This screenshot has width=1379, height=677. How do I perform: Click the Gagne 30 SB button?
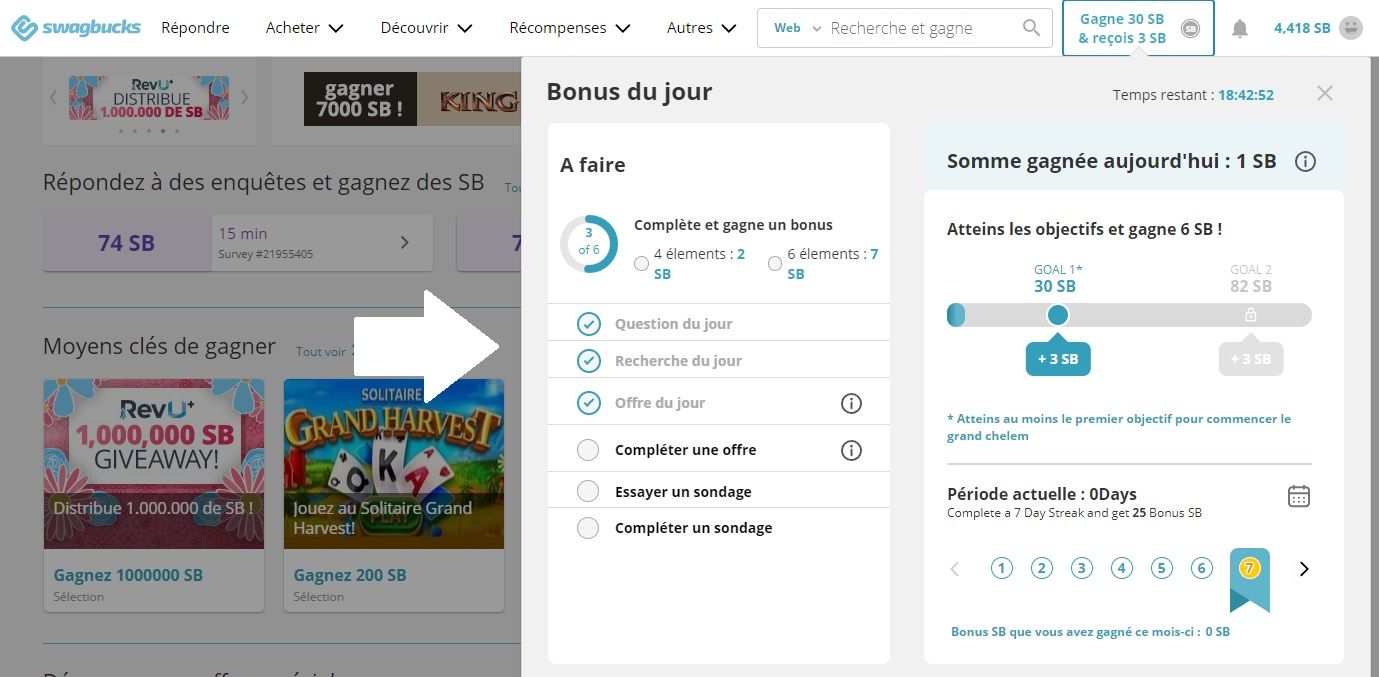[x=1137, y=28]
